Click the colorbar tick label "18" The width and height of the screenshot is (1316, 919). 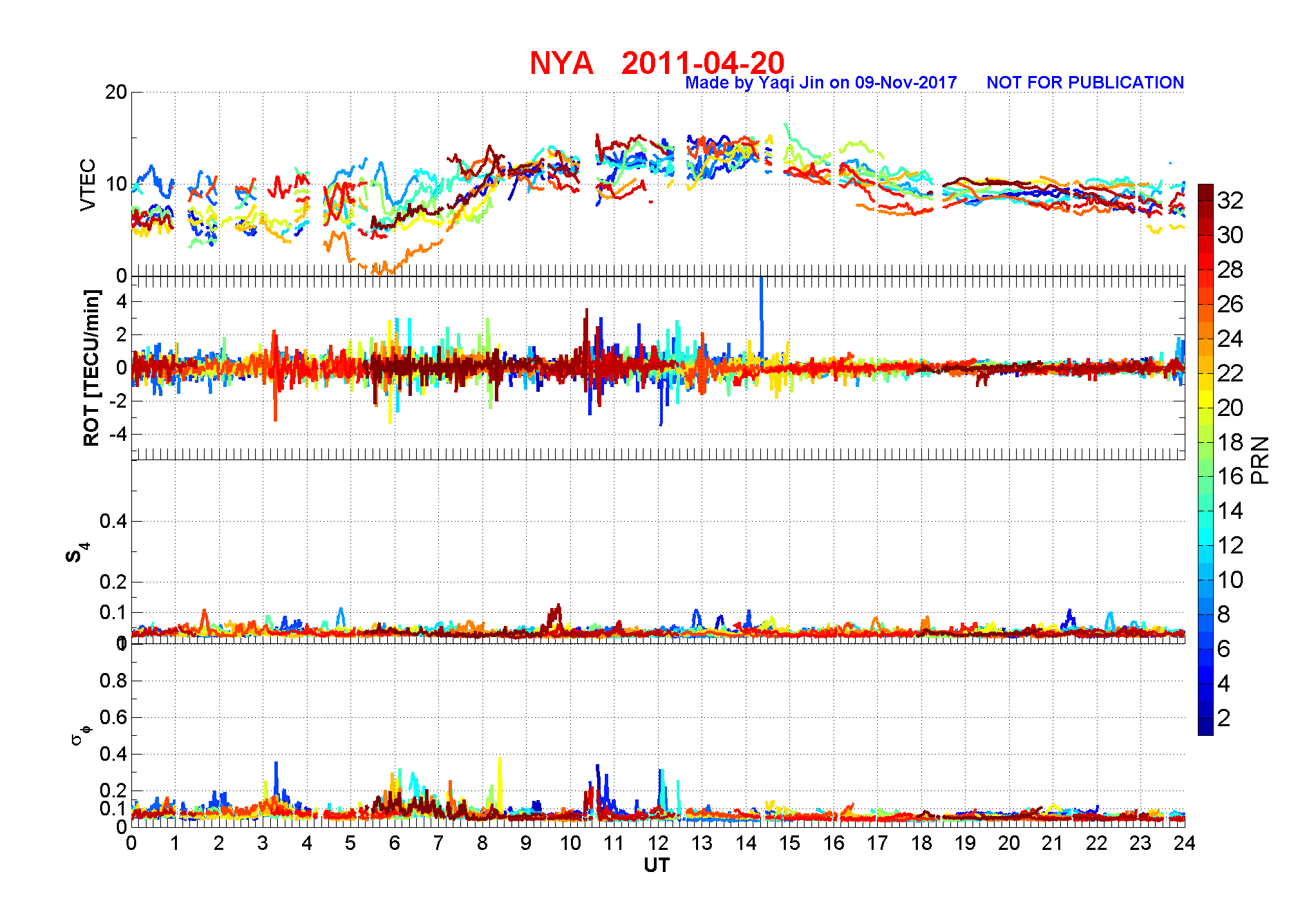(1230, 442)
